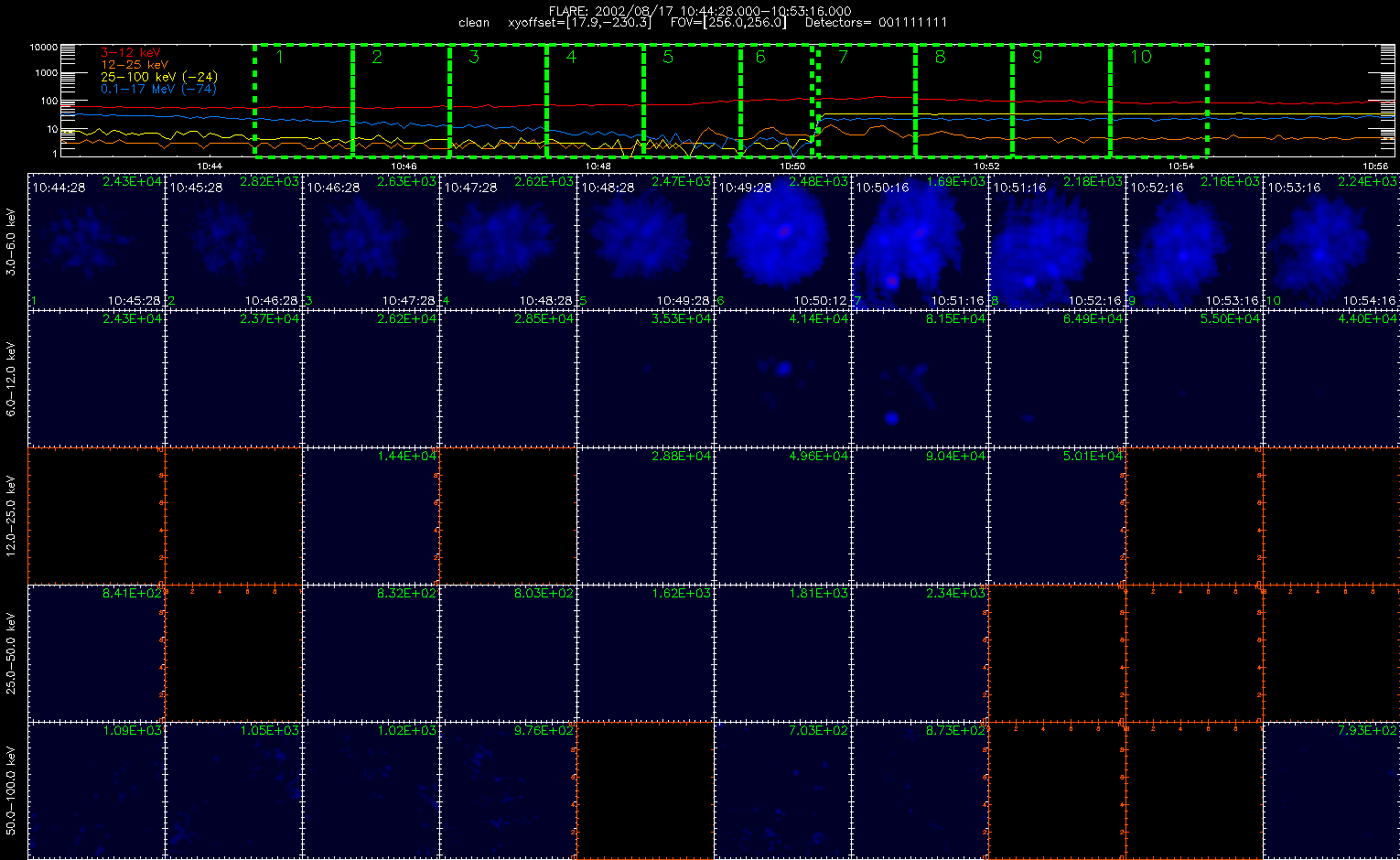Select interval 7 marker in light curve
The height and width of the screenshot is (860, 1400).
(843, 57)
